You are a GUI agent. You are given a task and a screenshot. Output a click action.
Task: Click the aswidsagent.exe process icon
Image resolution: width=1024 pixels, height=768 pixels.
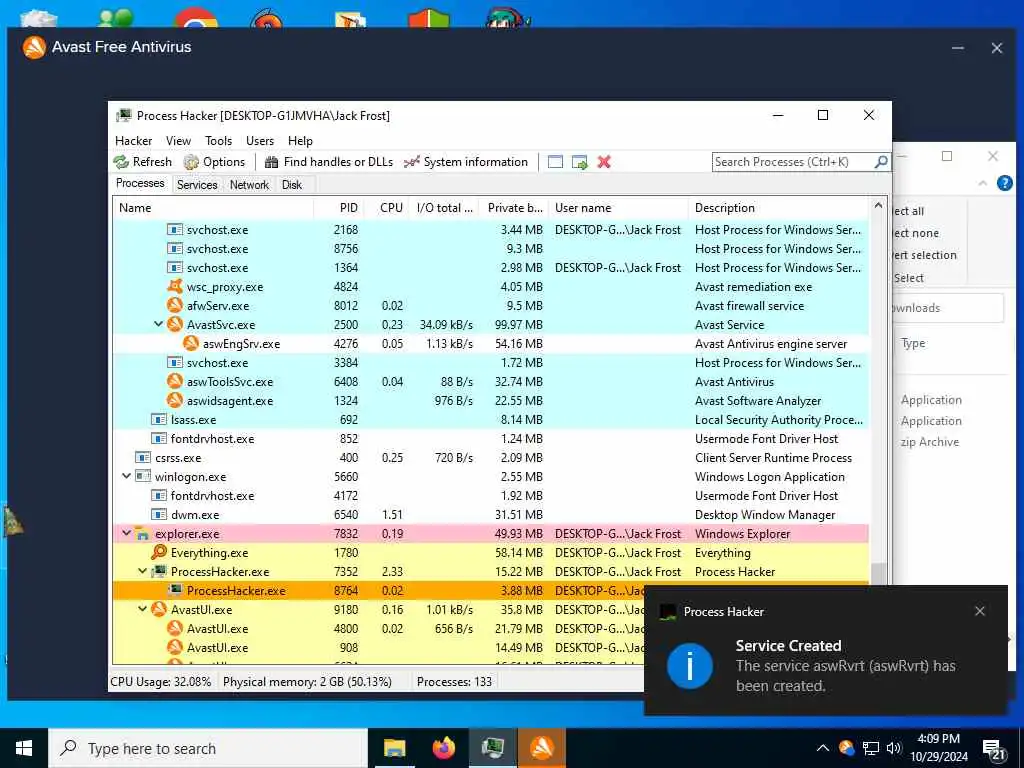[x=174, y=400]
